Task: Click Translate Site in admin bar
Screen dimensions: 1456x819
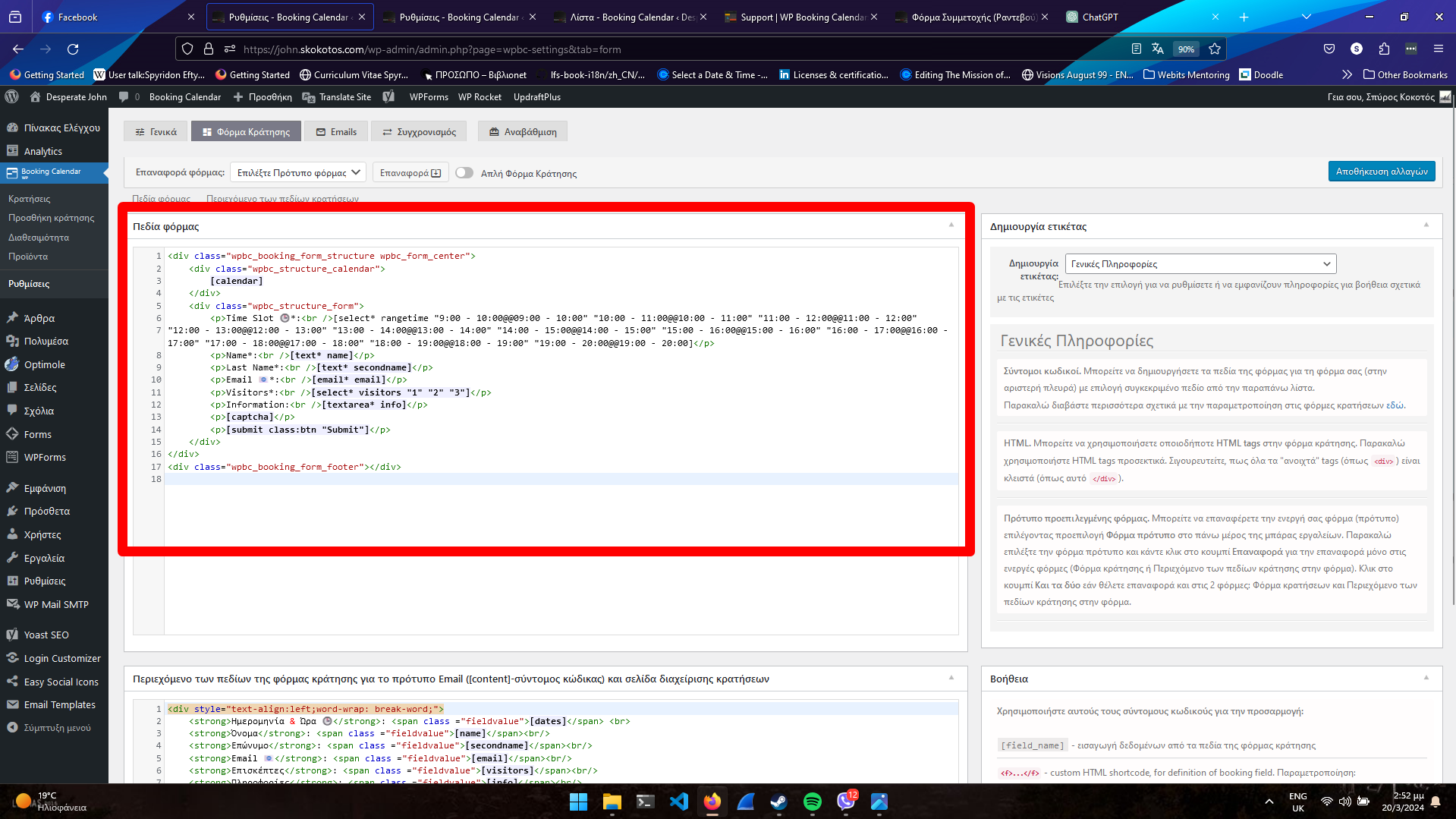Action: [x=337, y=96]
